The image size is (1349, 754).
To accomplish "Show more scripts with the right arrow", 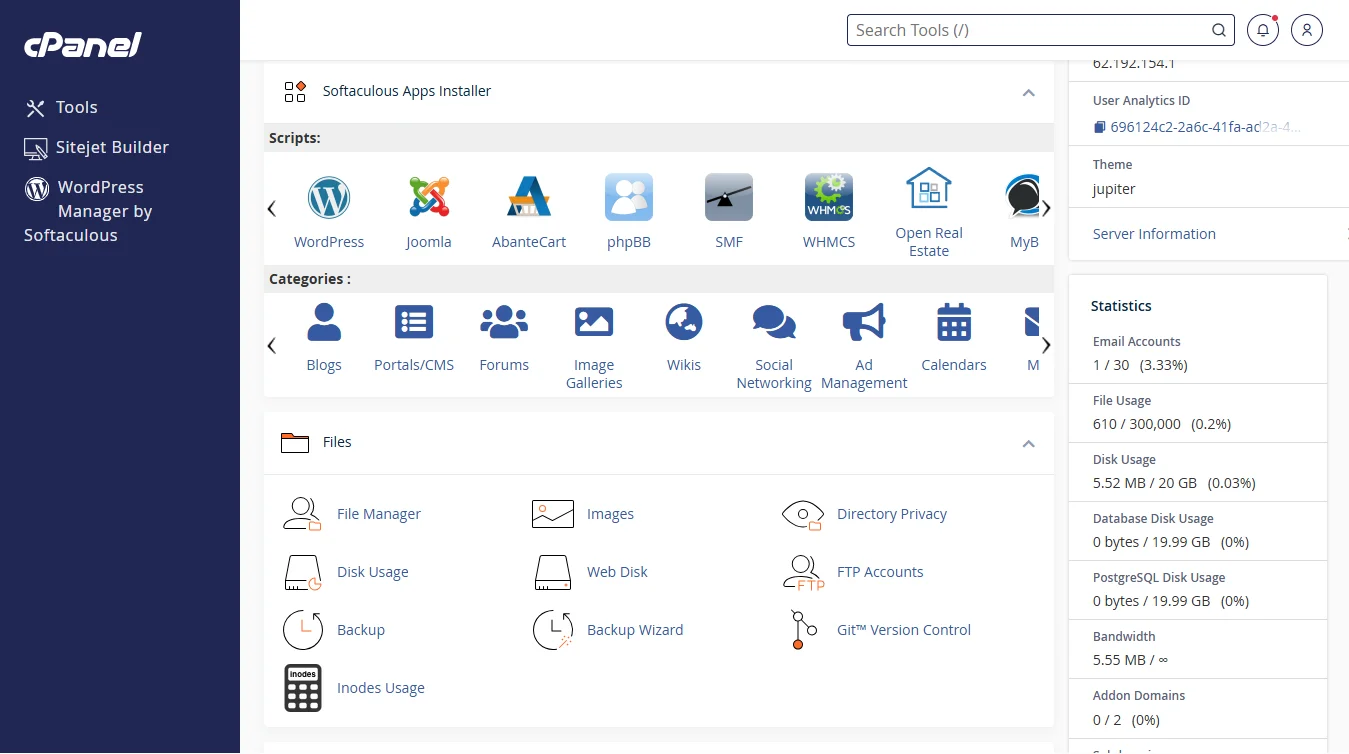I will [x=1046, y=208].
